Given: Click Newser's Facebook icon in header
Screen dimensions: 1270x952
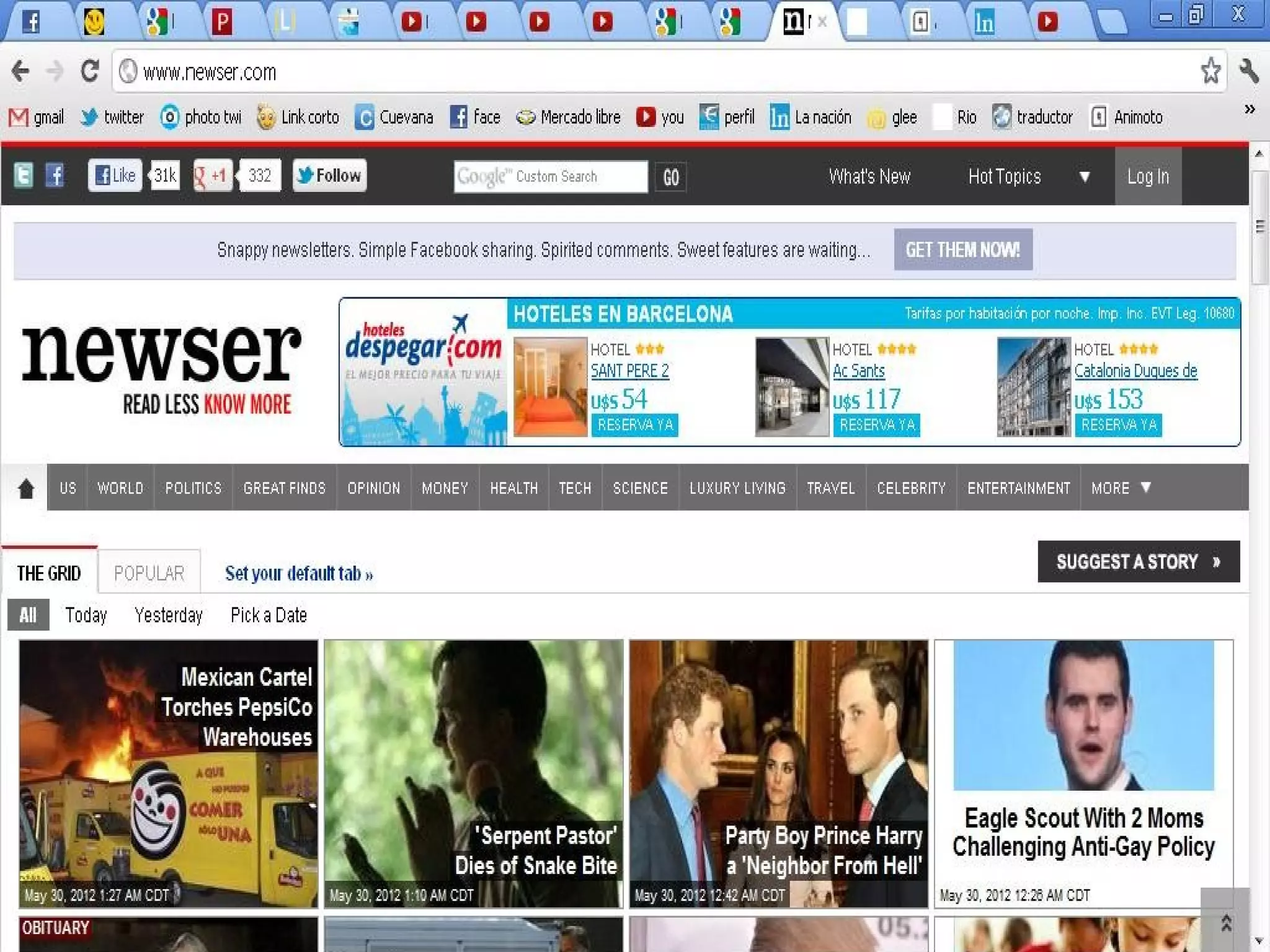Looking at the screenshot, I should [x=55, y=175].
